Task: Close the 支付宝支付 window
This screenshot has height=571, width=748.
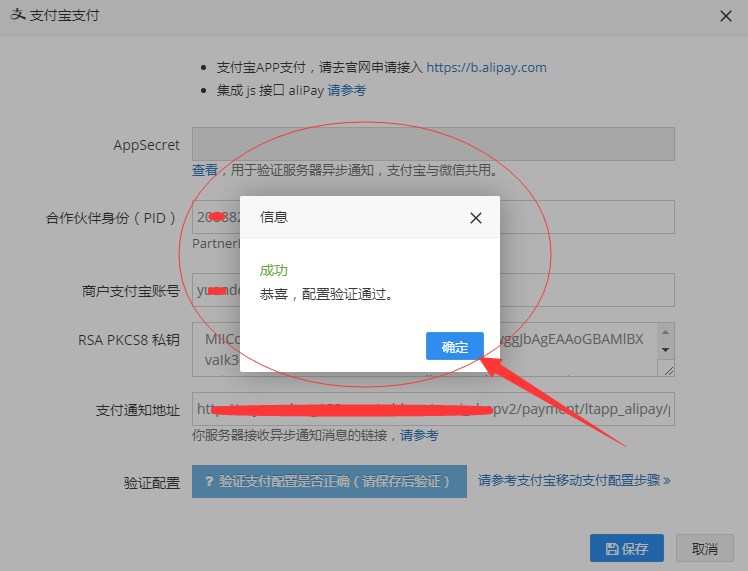Action: coord(726,16)
